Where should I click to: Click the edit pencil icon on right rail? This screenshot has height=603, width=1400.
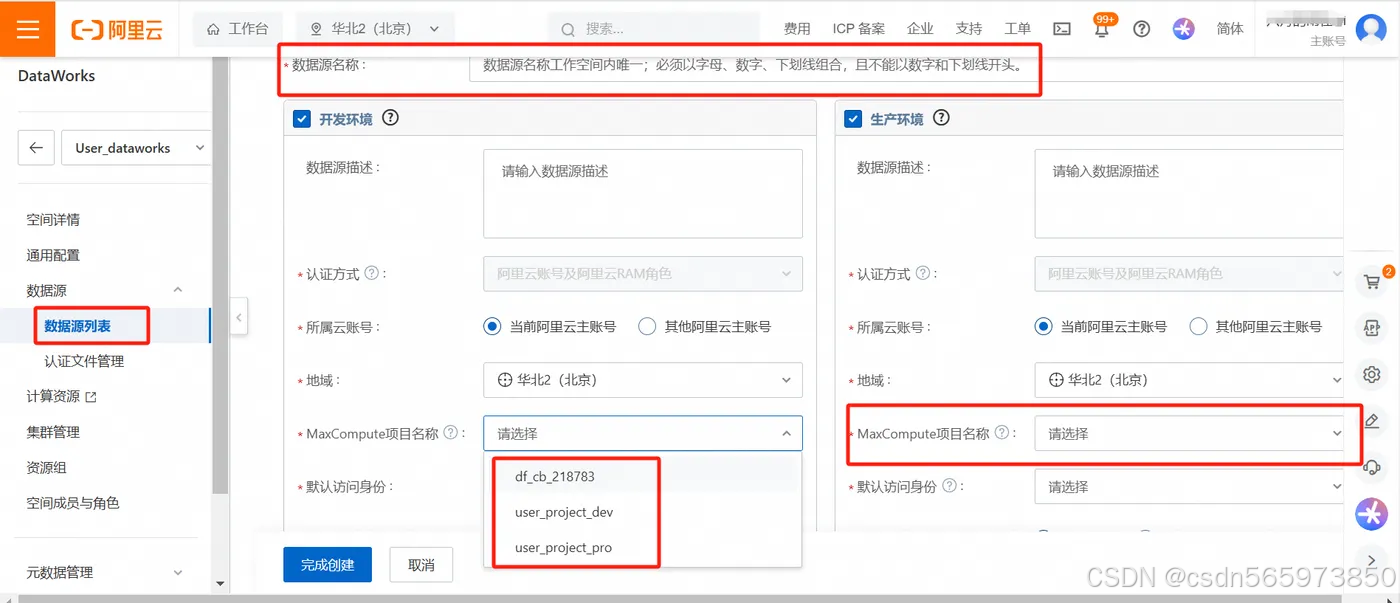pyautogui.click(x=1372, y=421)
